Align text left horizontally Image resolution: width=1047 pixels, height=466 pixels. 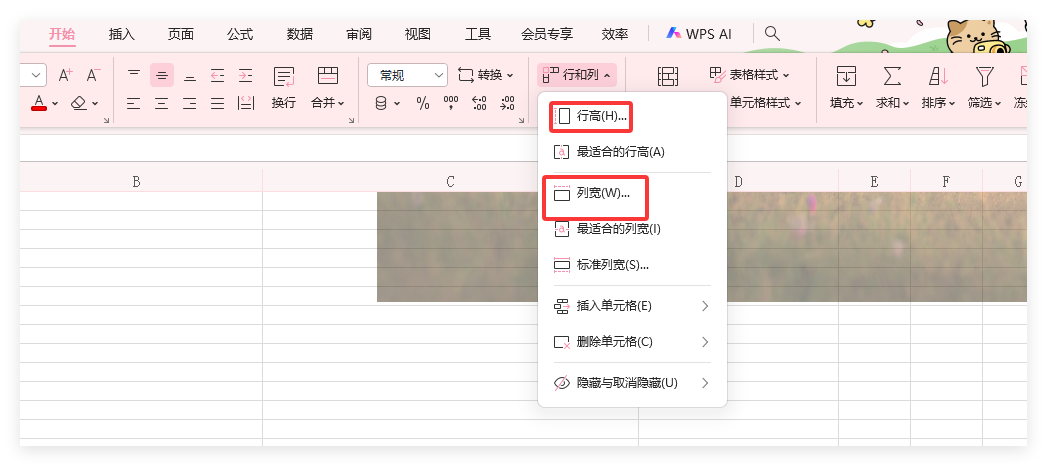(x=134, y=103)
